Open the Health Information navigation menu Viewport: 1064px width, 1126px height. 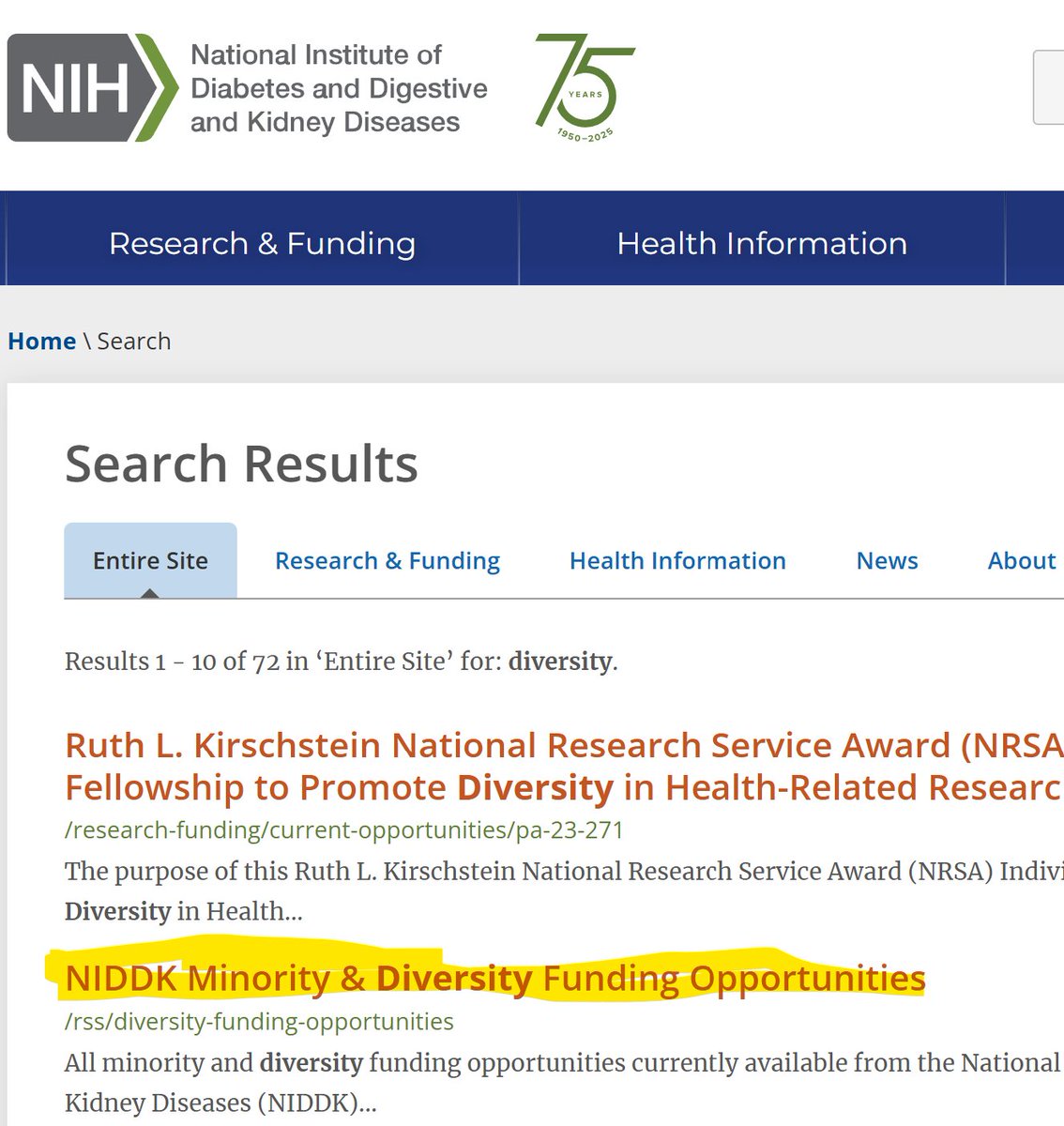click(x=762, y=243)
